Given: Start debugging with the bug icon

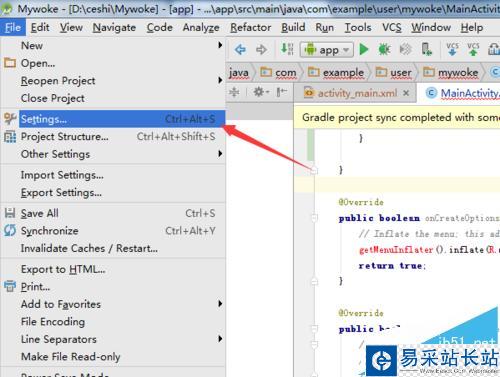Looking at the screenshot, I should click(x=384, y=49).
